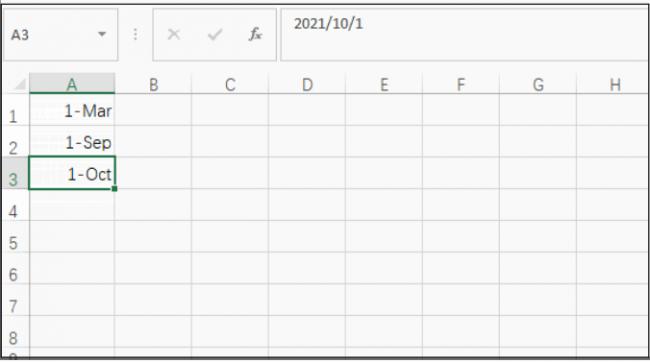Click the formula bar containing 2021/10/1
650x363 pixels.
pos(464,35)
